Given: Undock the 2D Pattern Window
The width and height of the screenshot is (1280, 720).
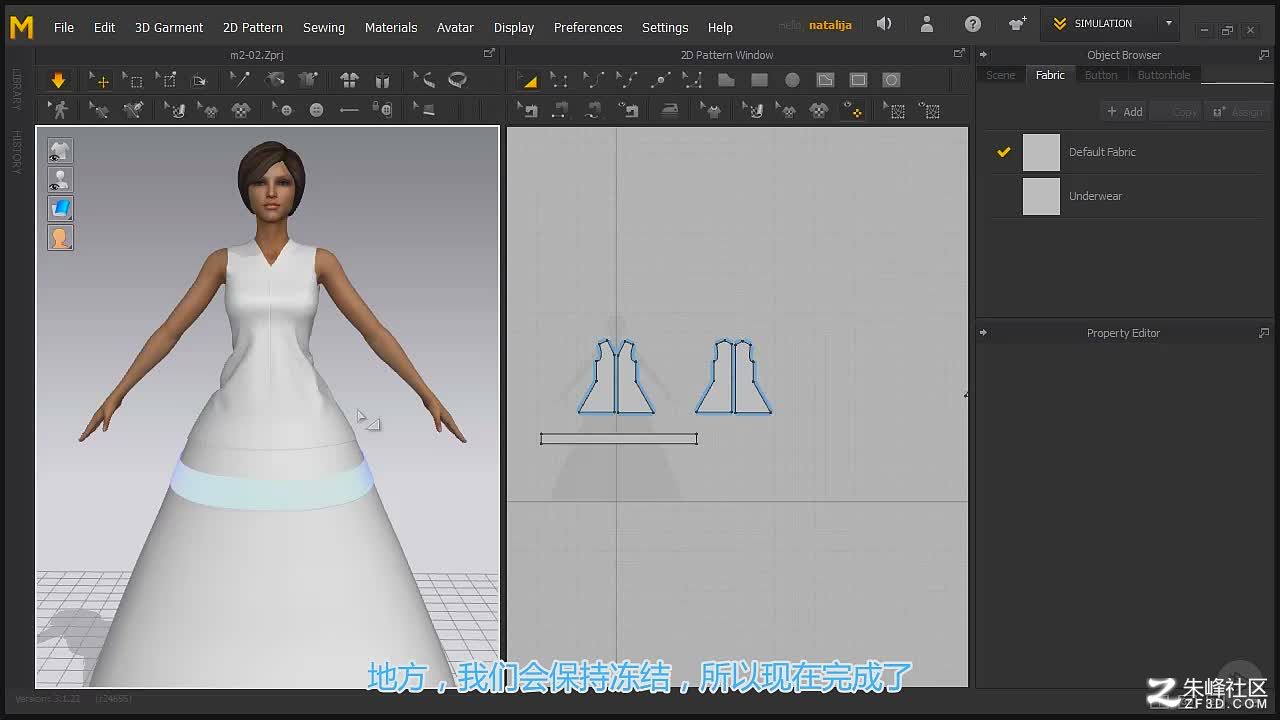Looking at the screenshot, I should [x=959, y=54].
